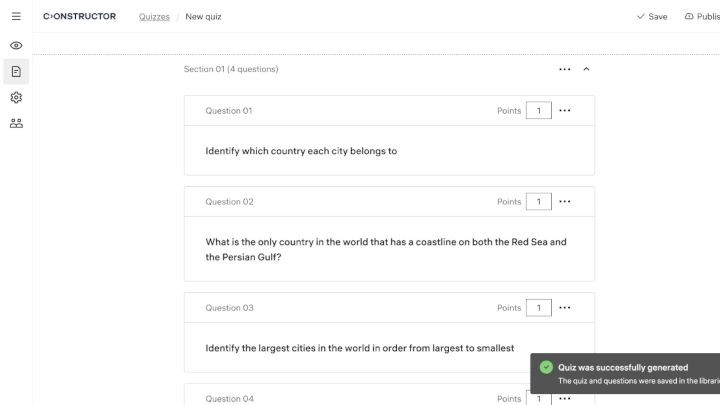Open Question 03 three-dot menu
The image size is (720, 405).
pyautogui.click(x=565, y=308)
